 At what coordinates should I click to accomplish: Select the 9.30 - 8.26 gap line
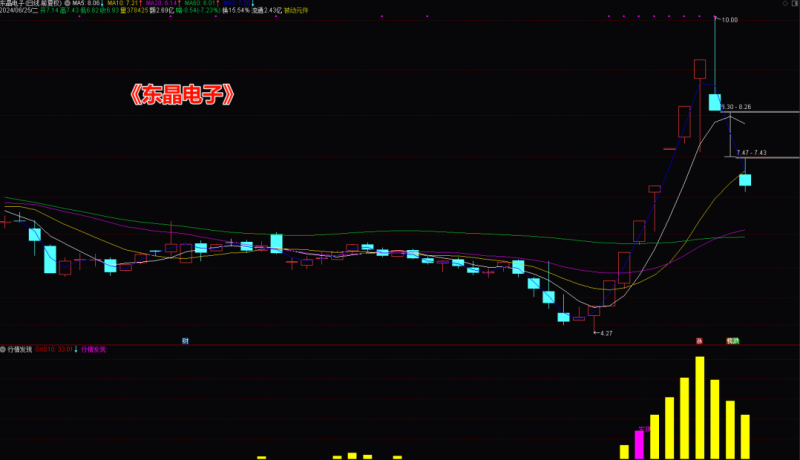coord(765,112)
